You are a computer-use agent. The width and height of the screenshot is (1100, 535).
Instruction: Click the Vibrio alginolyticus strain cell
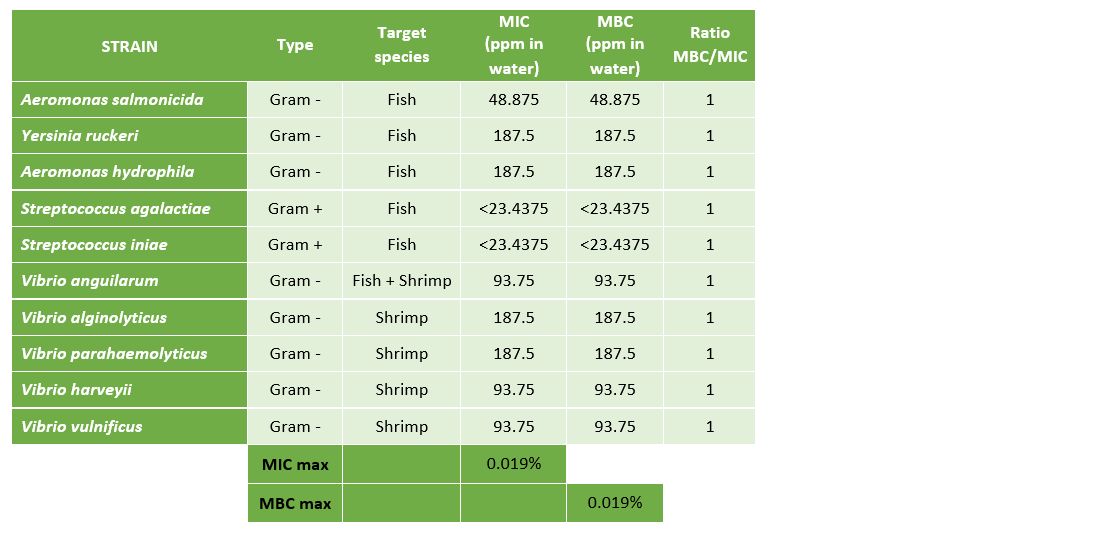tap(94, 317)
